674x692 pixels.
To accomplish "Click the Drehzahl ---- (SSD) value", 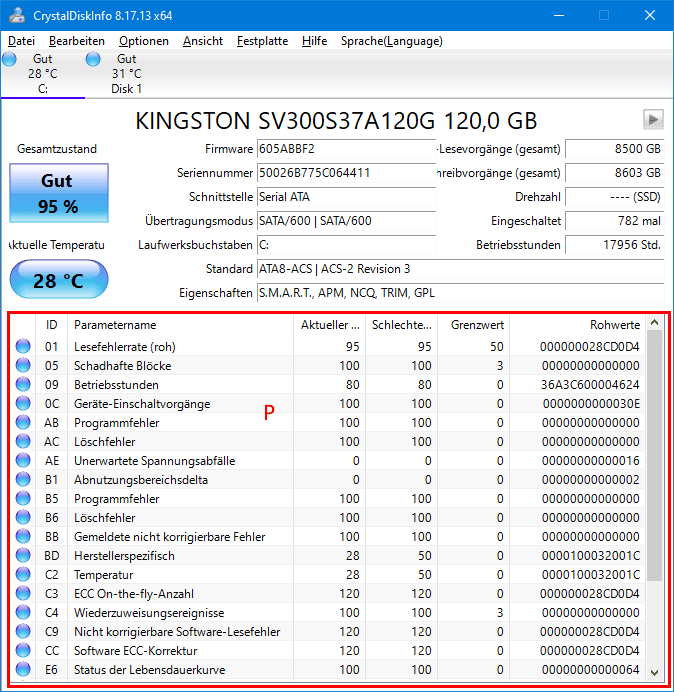I will coord(614,197).
